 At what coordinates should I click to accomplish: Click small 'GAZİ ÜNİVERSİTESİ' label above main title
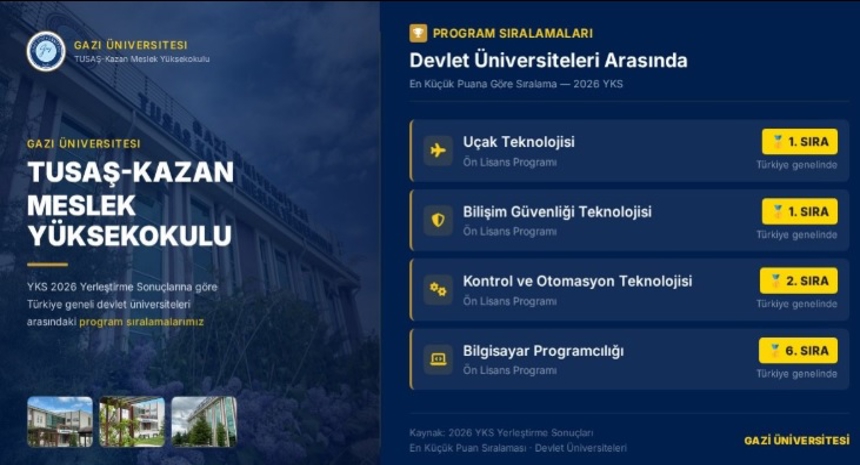tap(84, 144)
